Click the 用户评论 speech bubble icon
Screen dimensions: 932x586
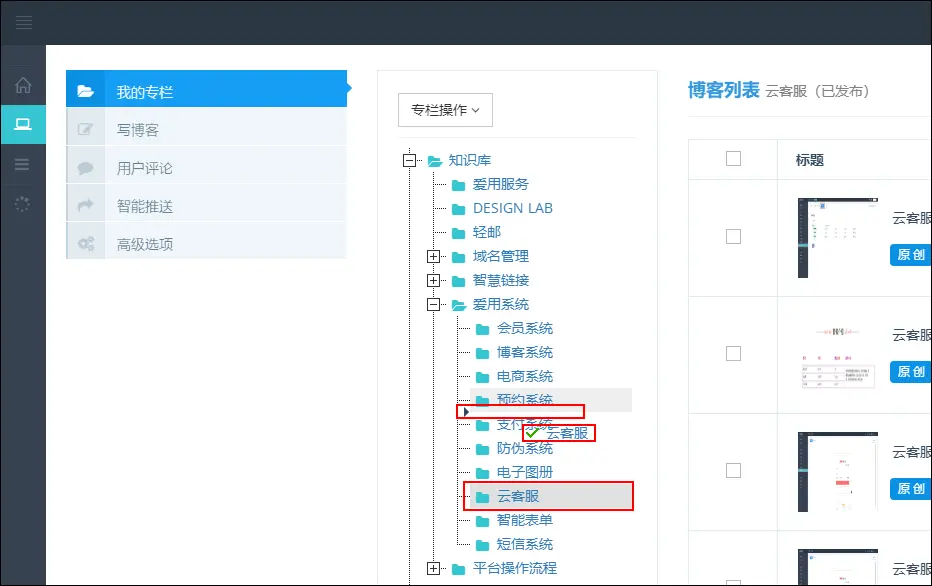[86, 168]
